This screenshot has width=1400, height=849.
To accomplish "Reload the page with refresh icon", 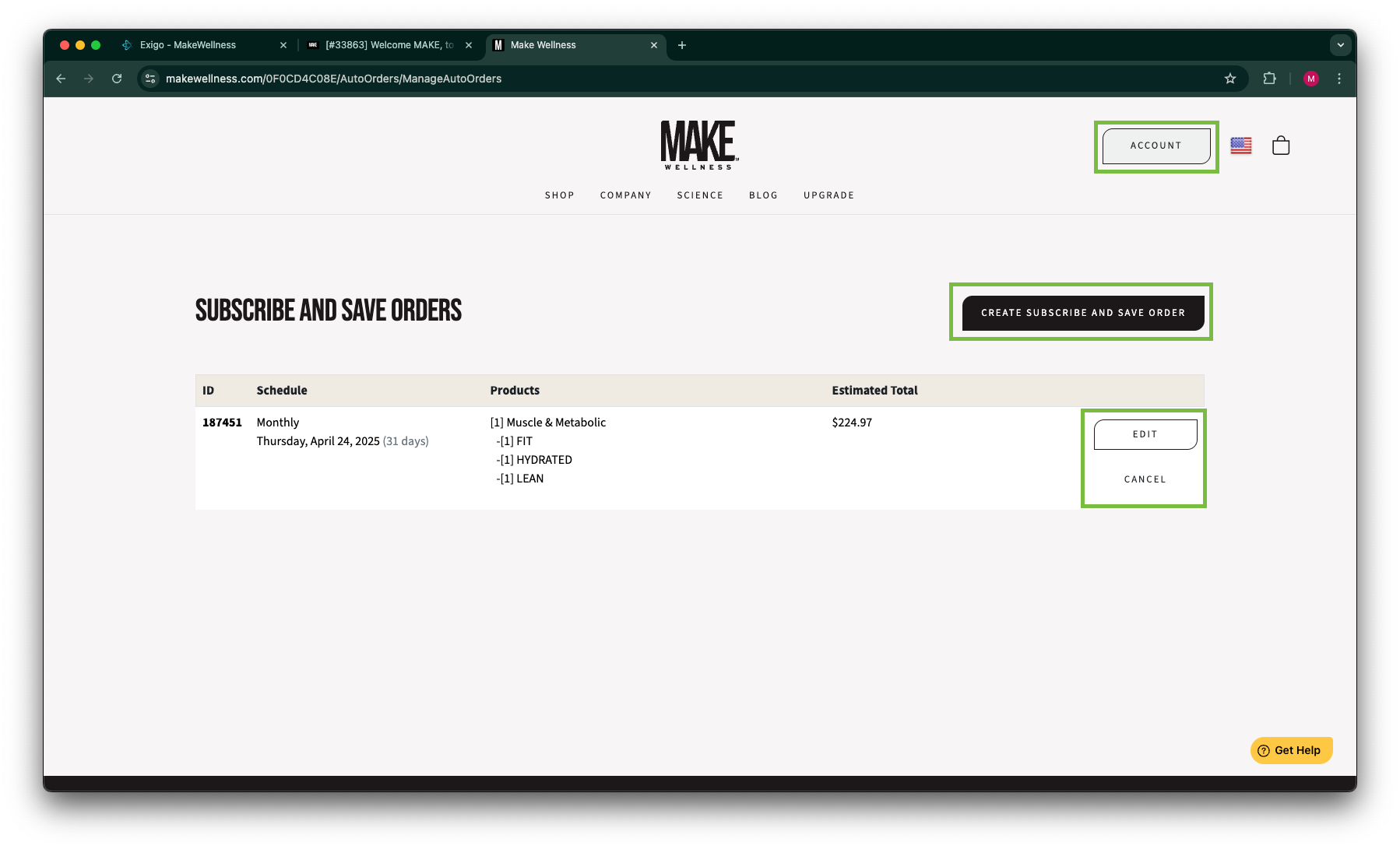I will pyautogui.click(x=117, y=79).
